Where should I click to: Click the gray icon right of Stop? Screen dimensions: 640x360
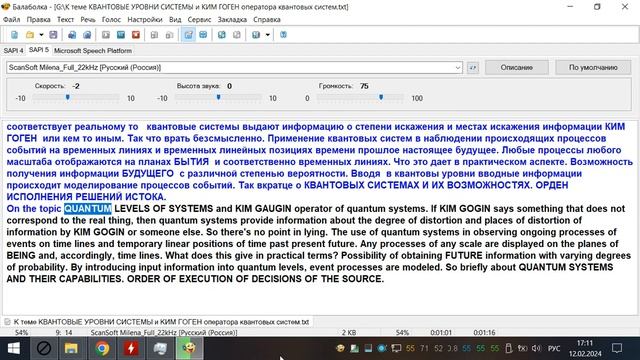coord(154,35)
